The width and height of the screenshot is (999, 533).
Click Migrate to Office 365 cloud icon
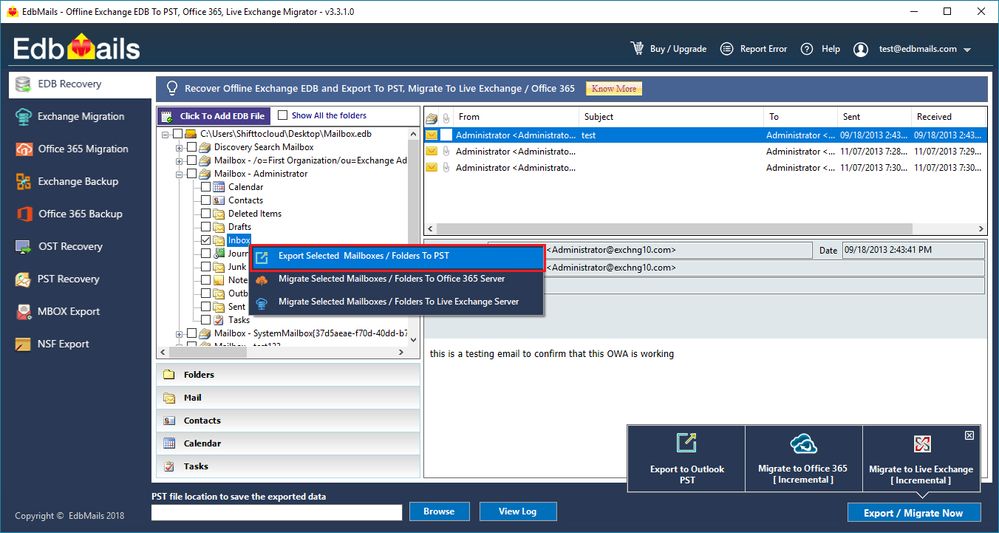click(x=803, y=444)
